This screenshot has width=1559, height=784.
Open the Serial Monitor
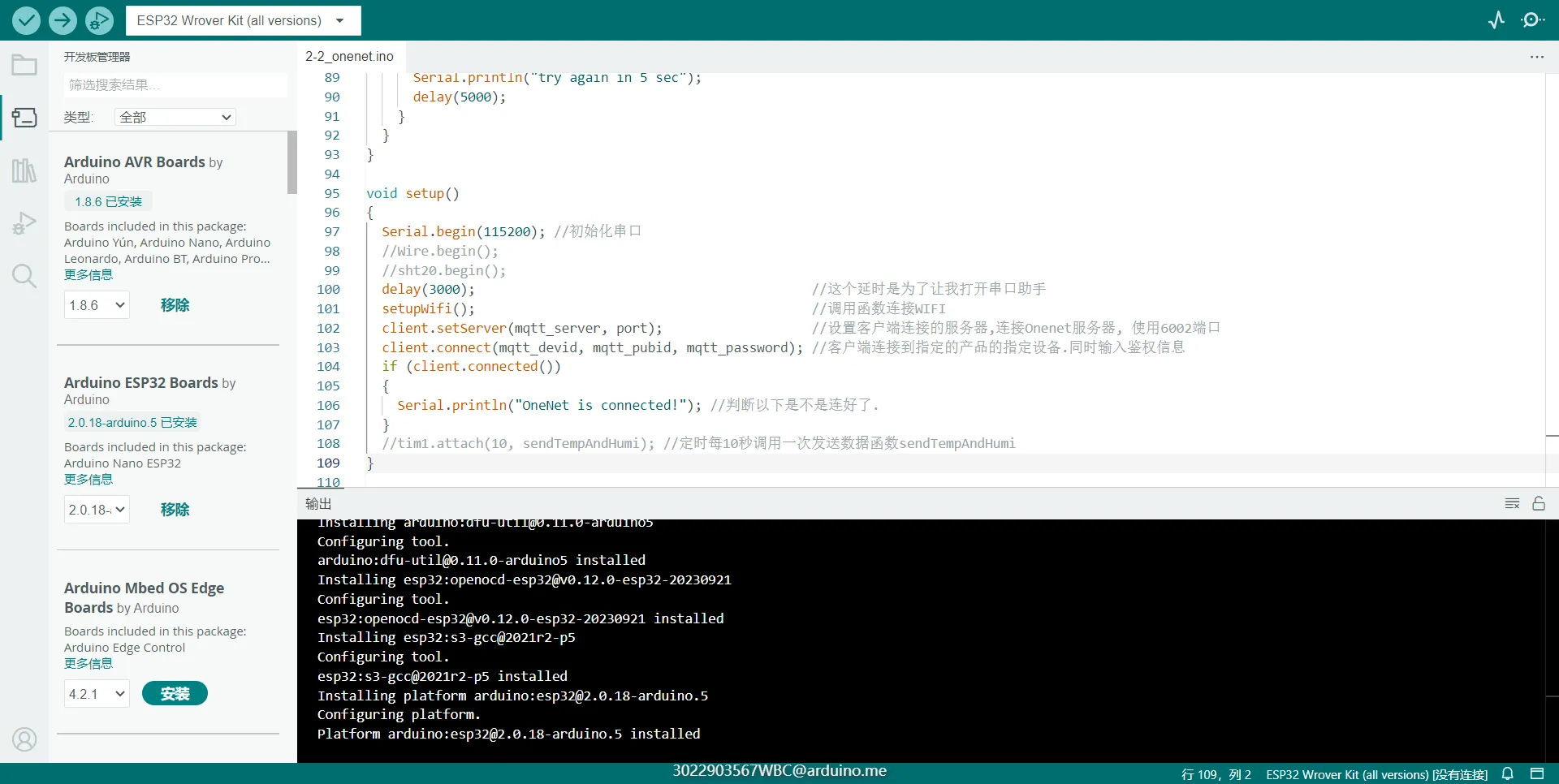(1534, 20)
